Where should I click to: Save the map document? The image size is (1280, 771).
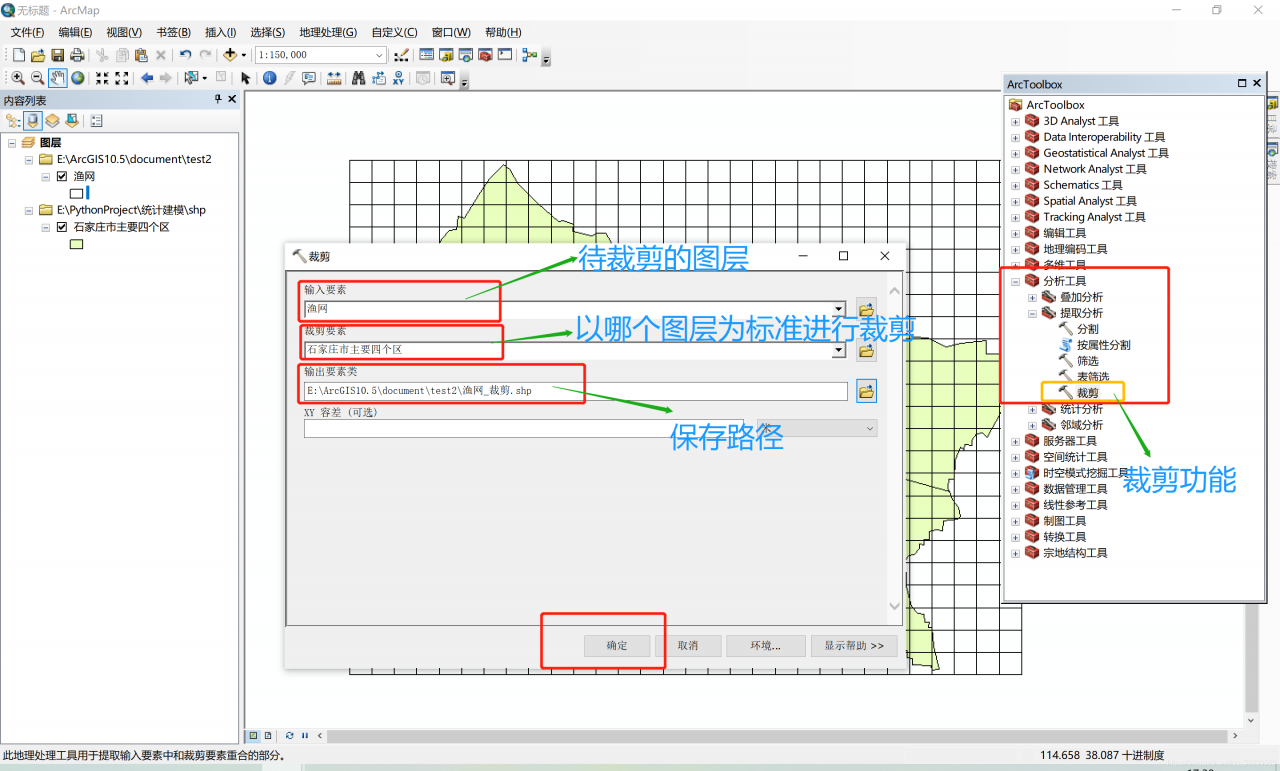pos(57,55)
